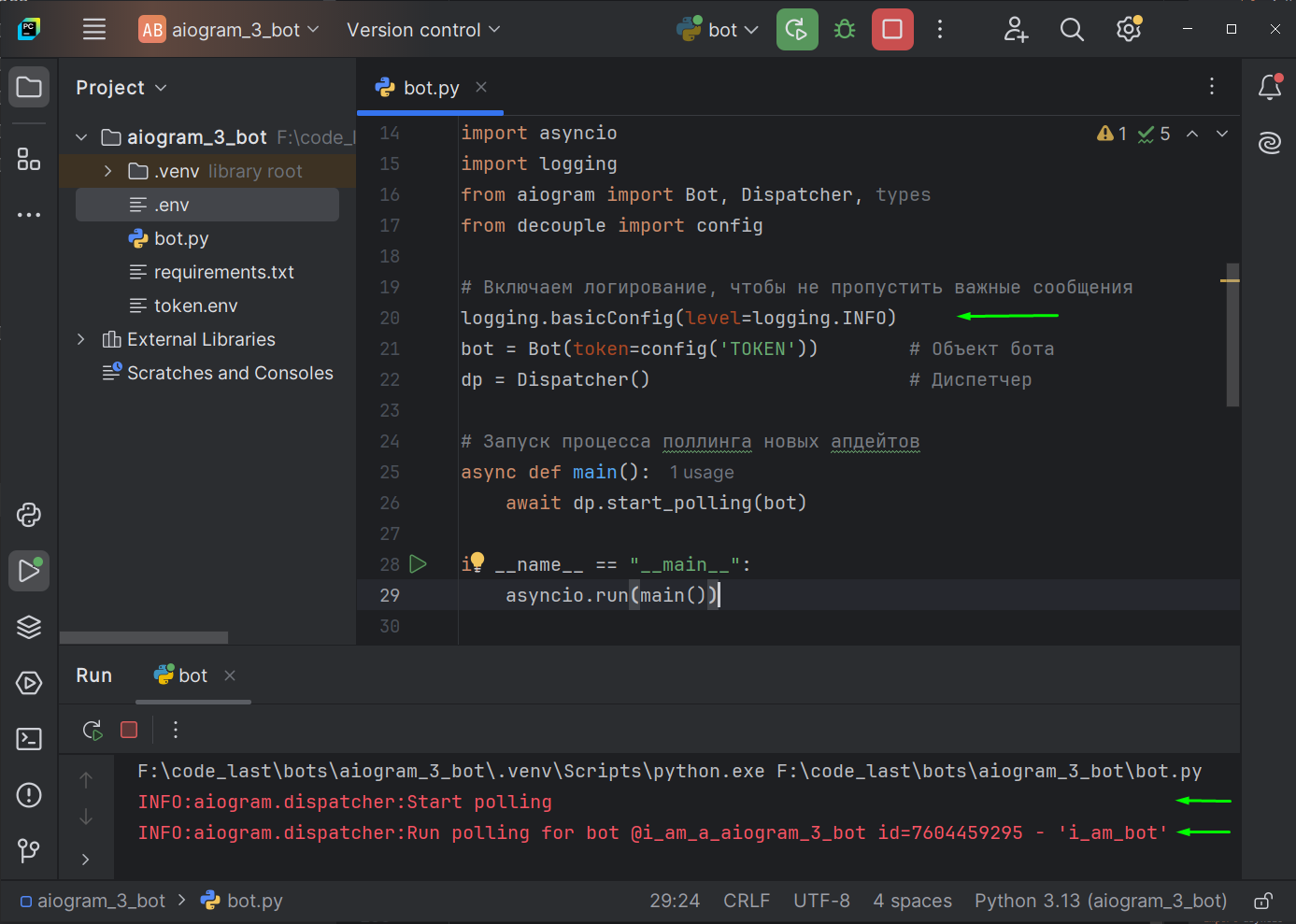Open the main hamburger menu
The width and height of the screenshot is (1296, 924).
(94, 30)
